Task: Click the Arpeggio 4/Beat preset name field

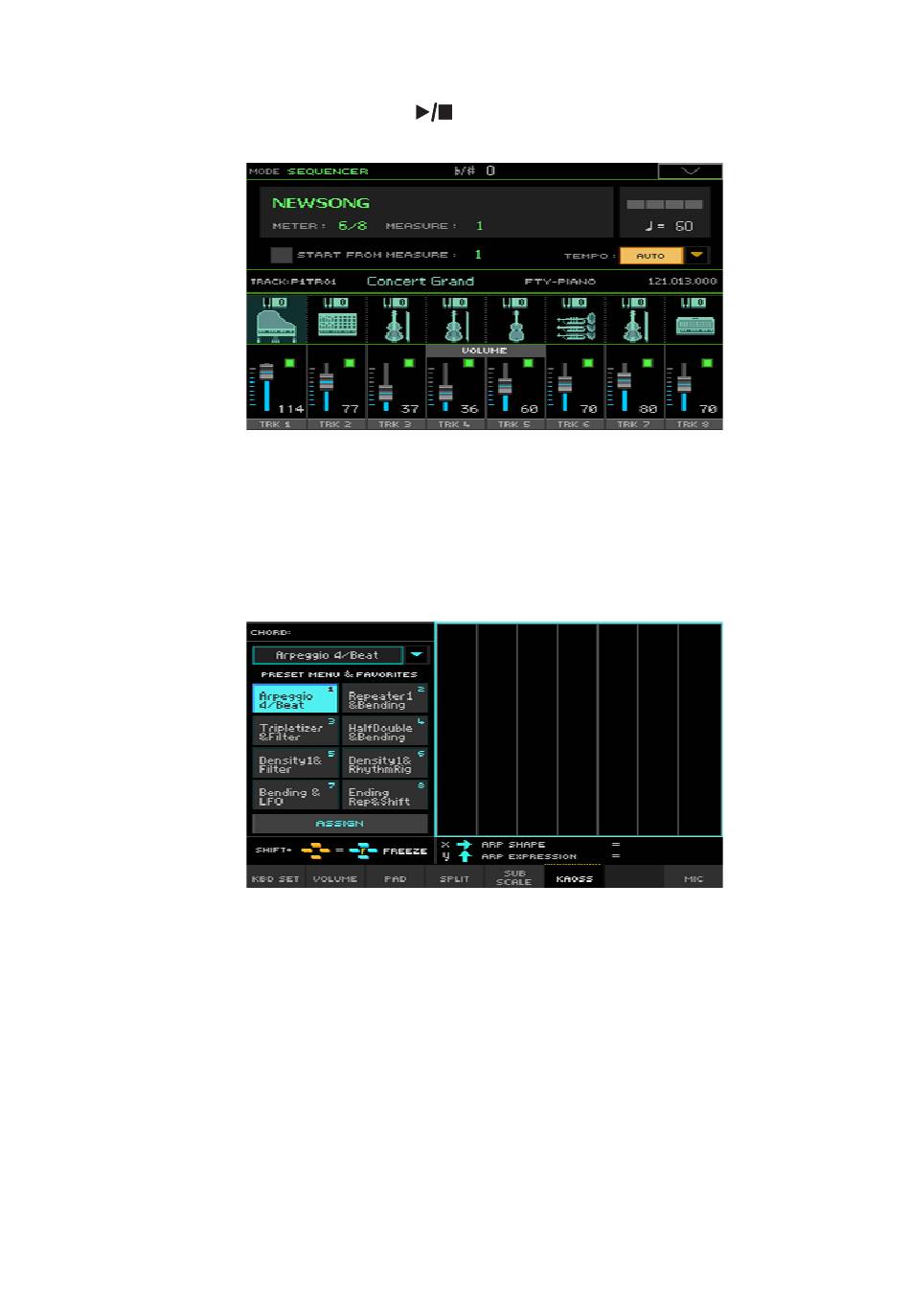Action: coord(328,655)
